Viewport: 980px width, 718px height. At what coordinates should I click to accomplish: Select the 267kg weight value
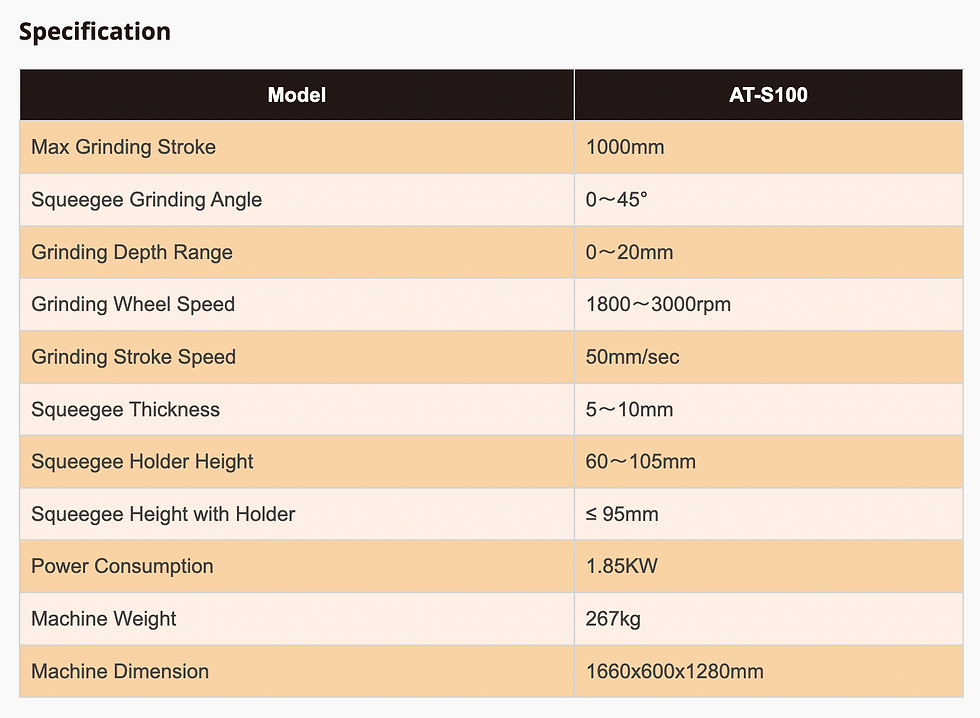(x=613, y=619)
